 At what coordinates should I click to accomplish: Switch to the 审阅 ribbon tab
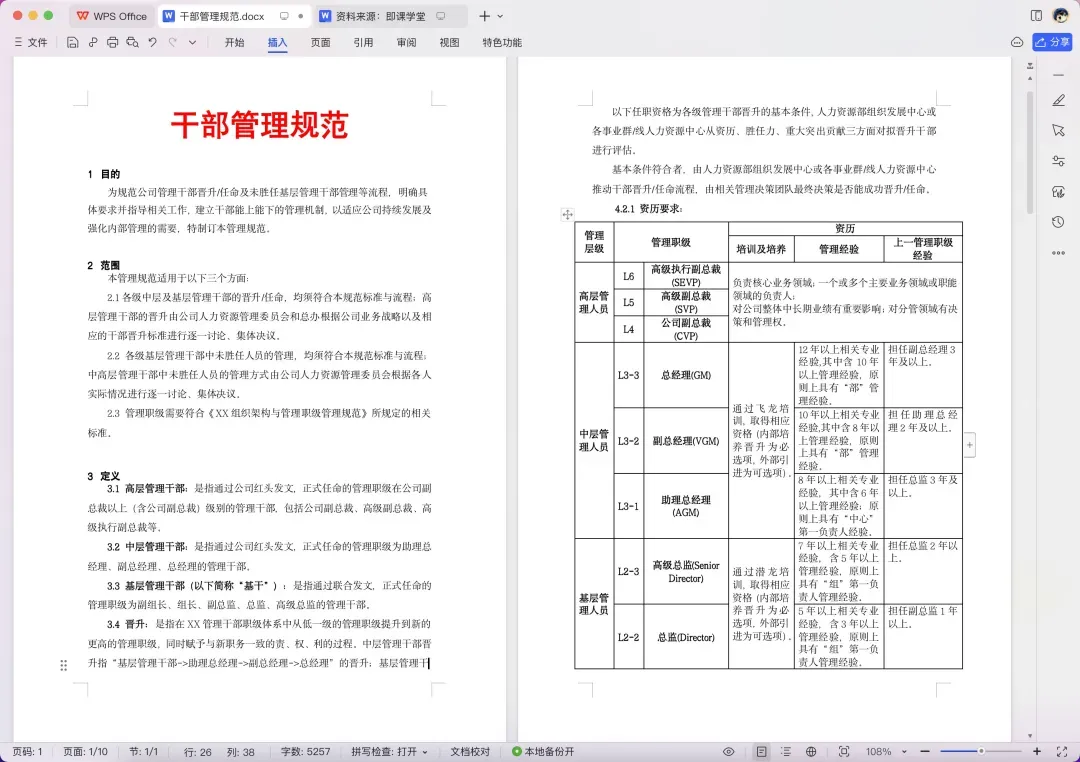pos(406,42)
